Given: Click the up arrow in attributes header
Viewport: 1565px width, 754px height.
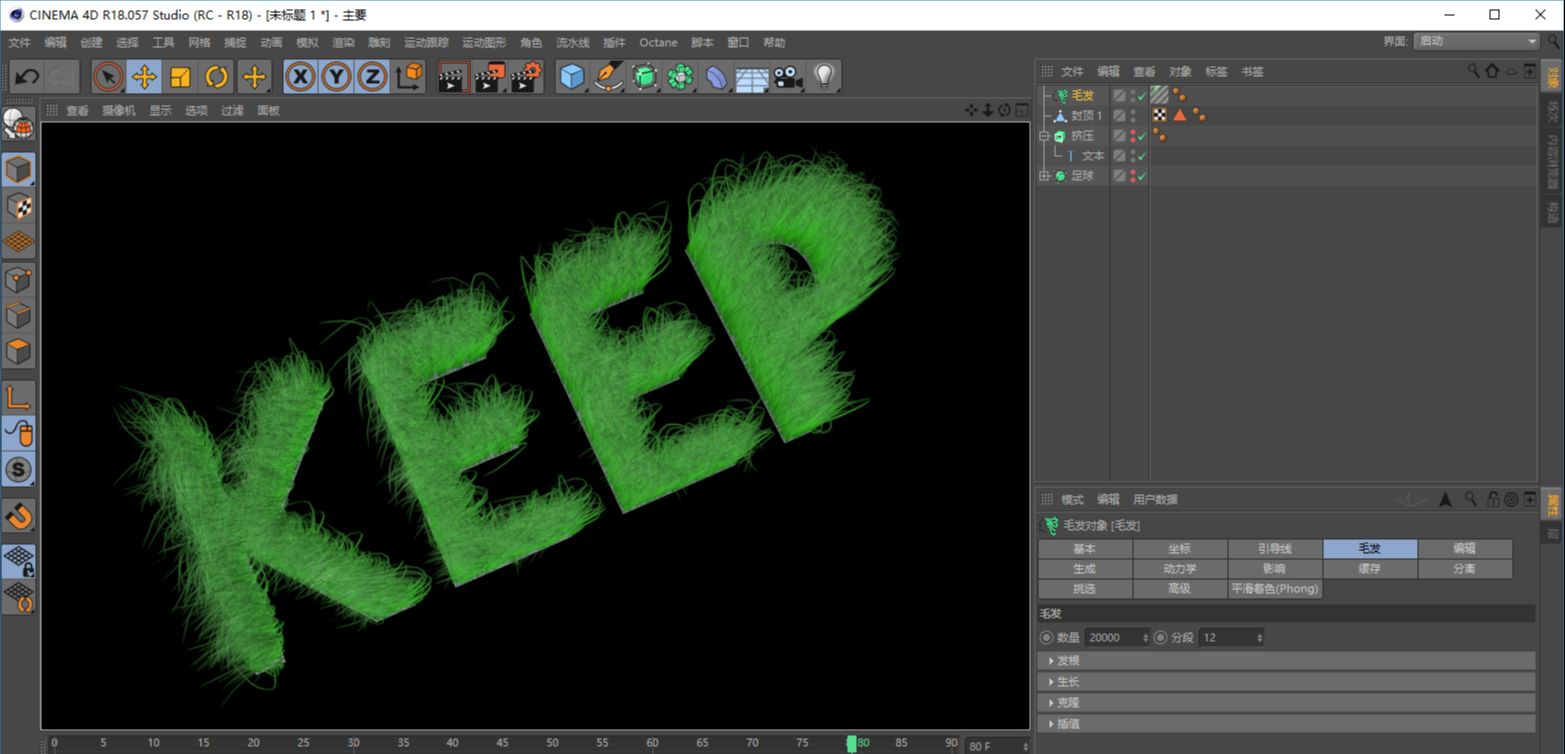Looking at the screenshot, I should (1446, 499).
